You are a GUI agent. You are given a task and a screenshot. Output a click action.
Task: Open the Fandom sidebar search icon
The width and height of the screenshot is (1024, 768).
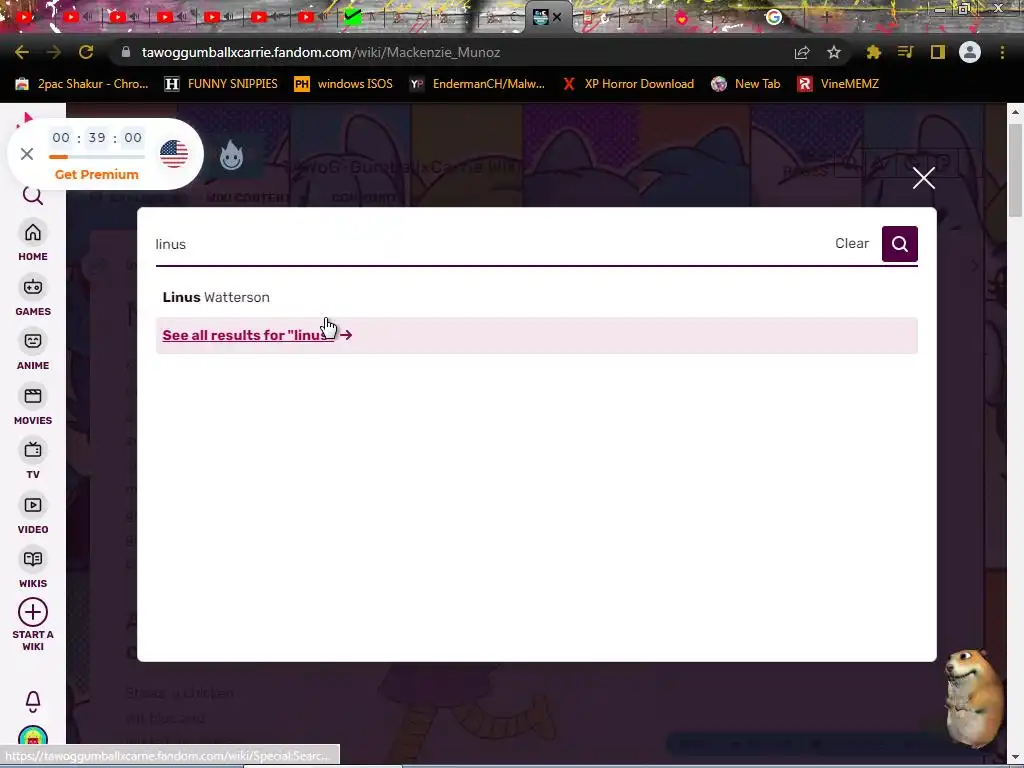click(33, 195)
